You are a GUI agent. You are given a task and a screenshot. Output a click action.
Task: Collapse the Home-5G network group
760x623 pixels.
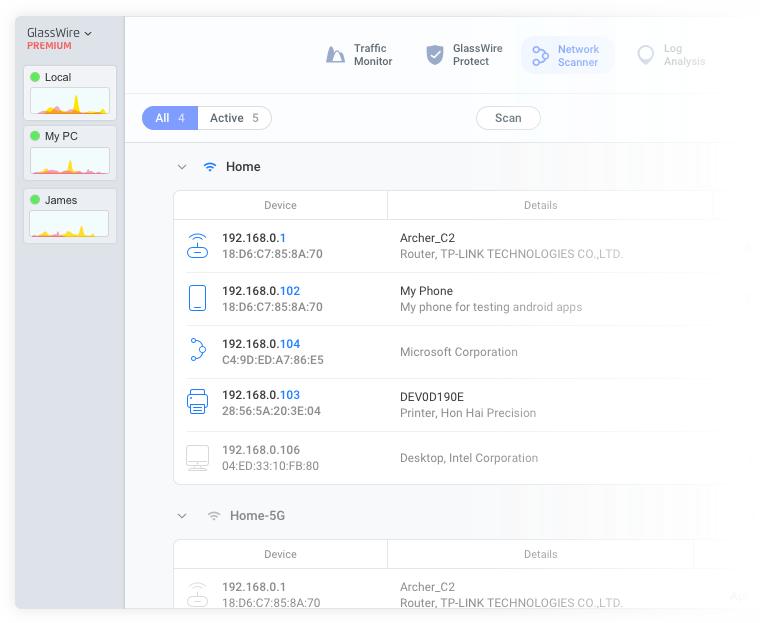182,516
